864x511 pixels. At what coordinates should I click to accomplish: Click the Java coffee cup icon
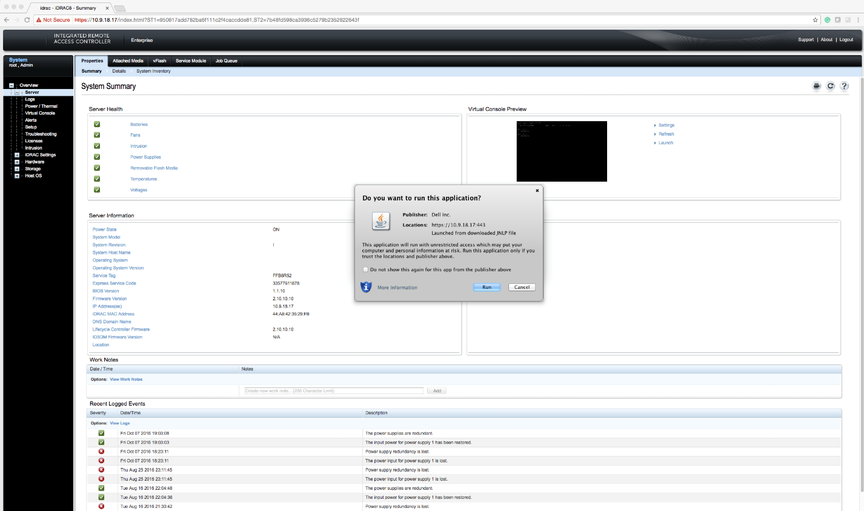(x=380, y=221)
